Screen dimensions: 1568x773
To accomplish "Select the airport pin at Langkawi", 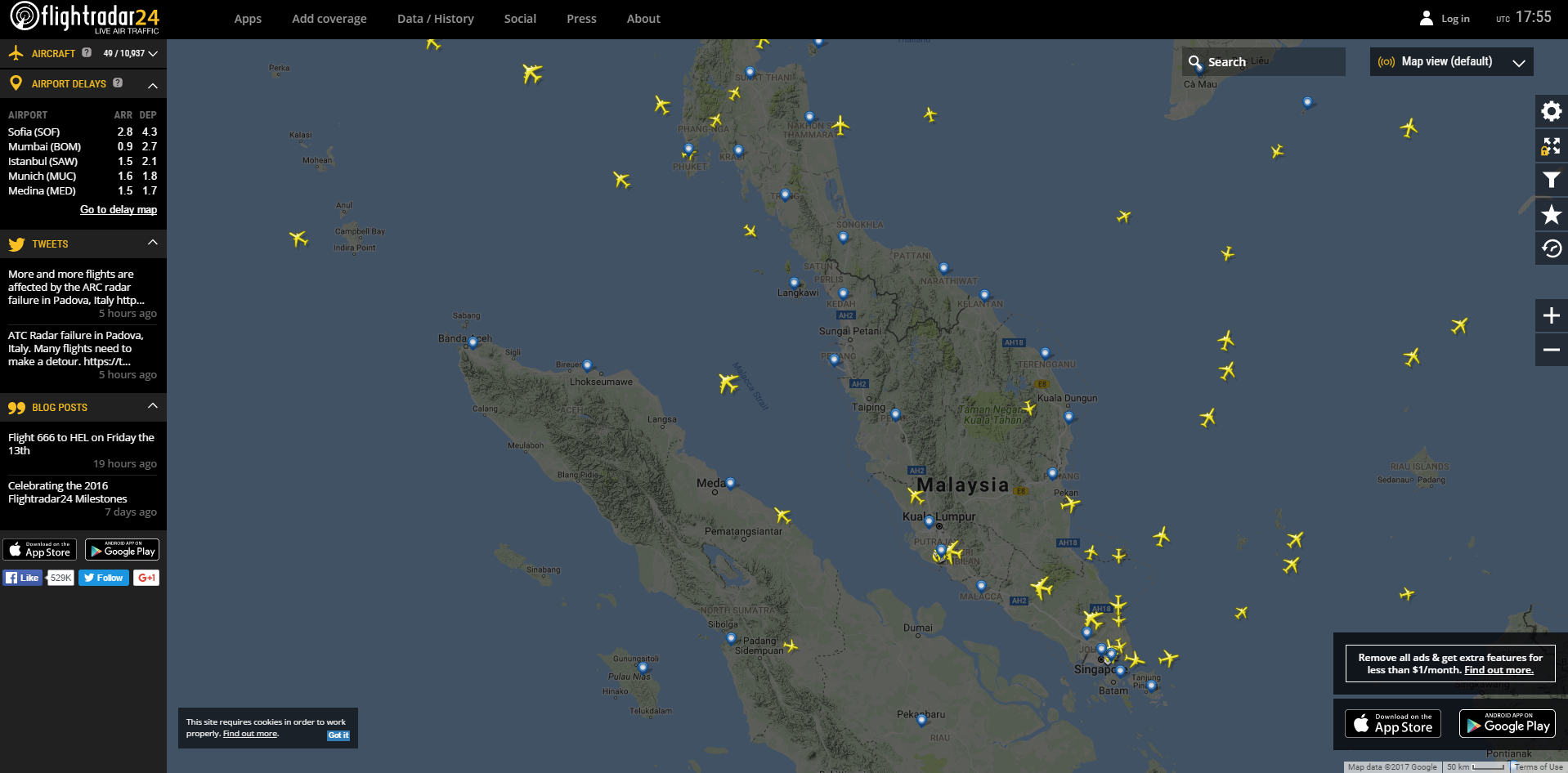I will click(x=794, y=284).
